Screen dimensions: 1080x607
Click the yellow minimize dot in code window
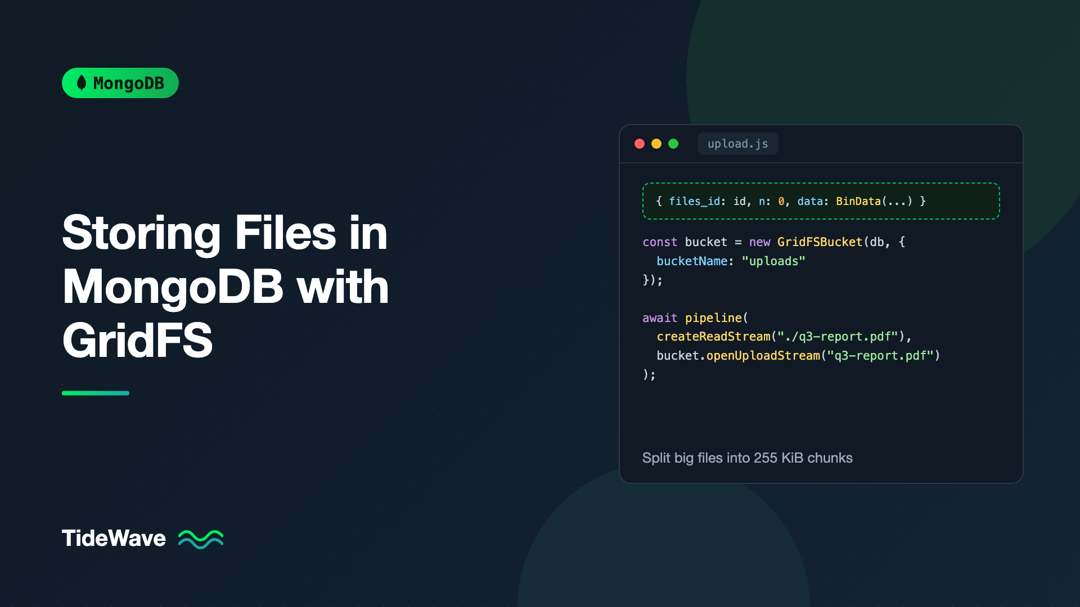[656, 144]
